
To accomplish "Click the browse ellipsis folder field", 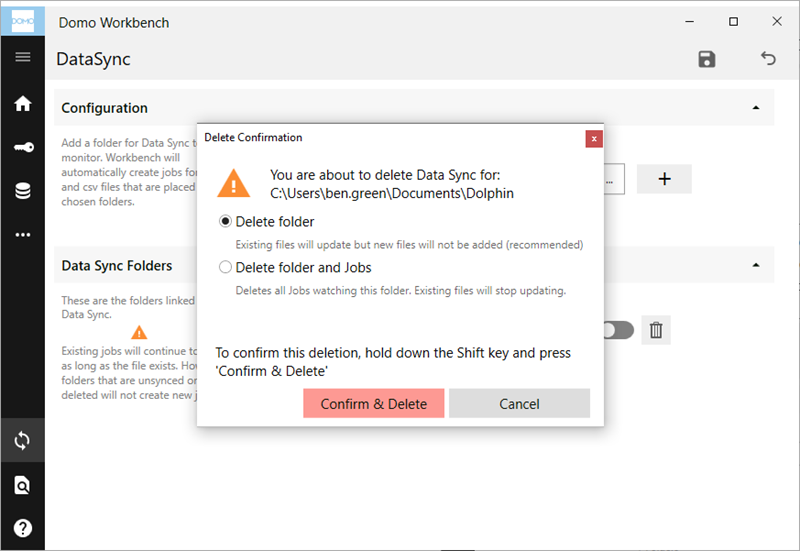I will 614,179.
